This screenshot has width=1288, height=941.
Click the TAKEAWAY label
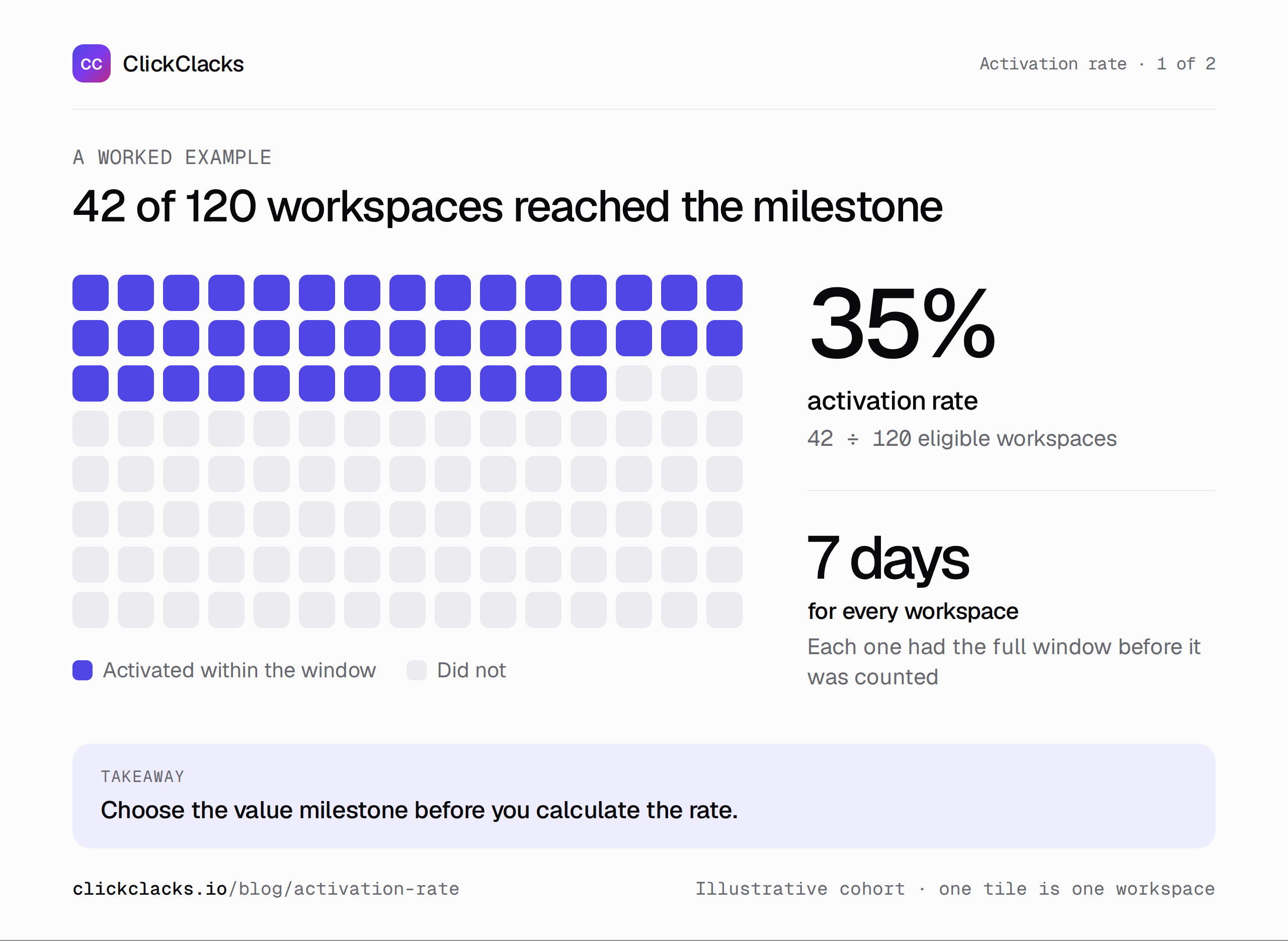(x=142, y=776)
